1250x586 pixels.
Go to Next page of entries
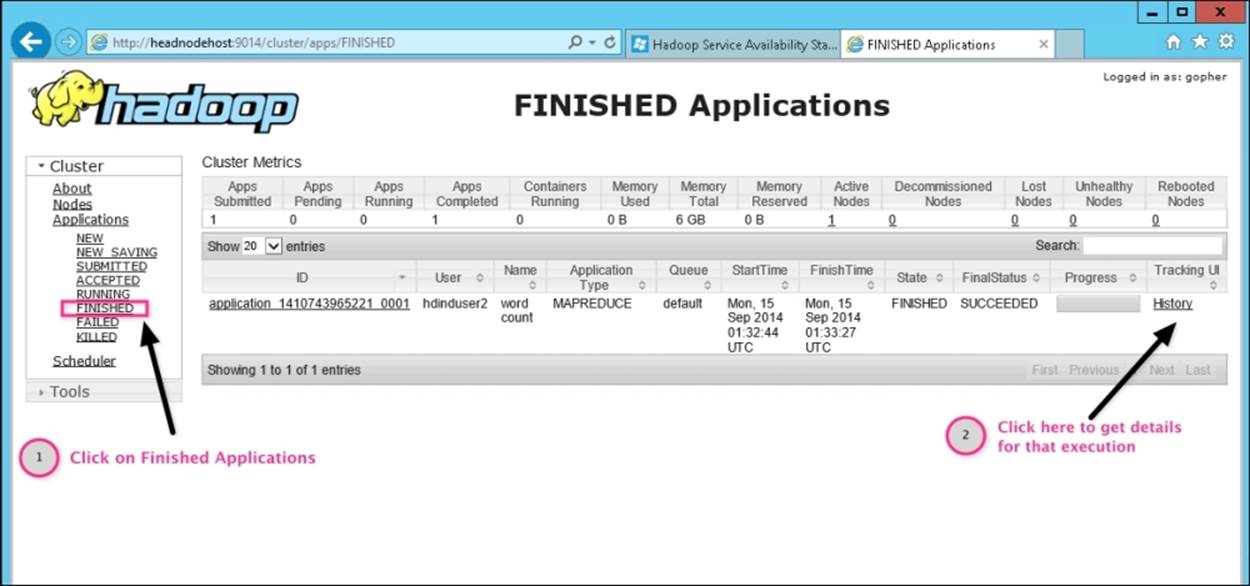click(1162, 370)
